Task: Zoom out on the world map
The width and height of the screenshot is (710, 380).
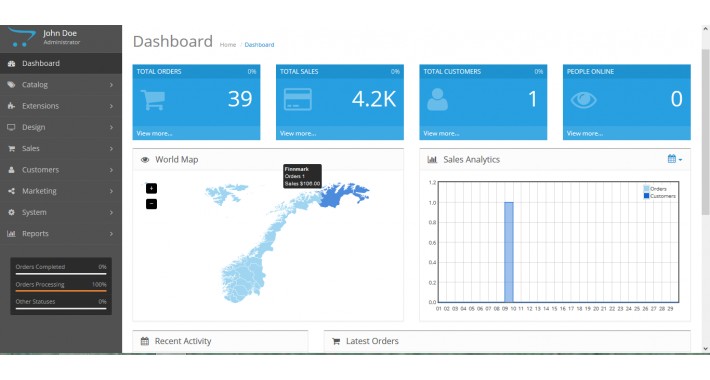Action: point(151,204)
